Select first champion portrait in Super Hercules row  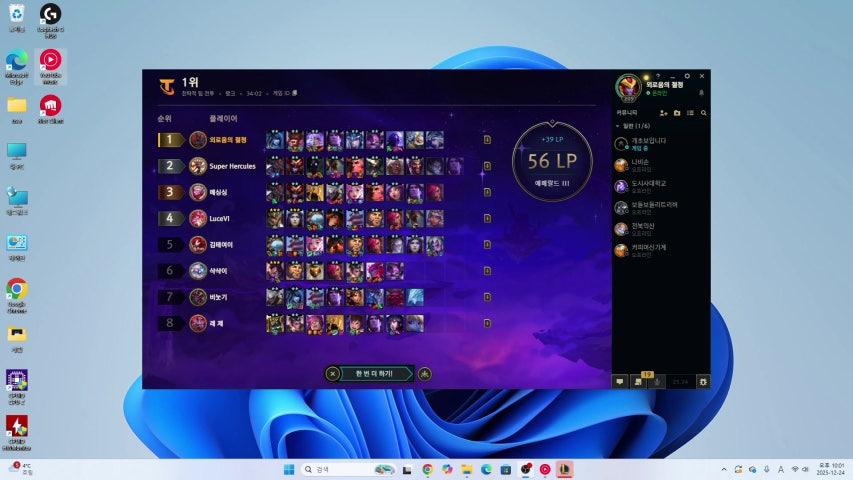click(275, 166)
